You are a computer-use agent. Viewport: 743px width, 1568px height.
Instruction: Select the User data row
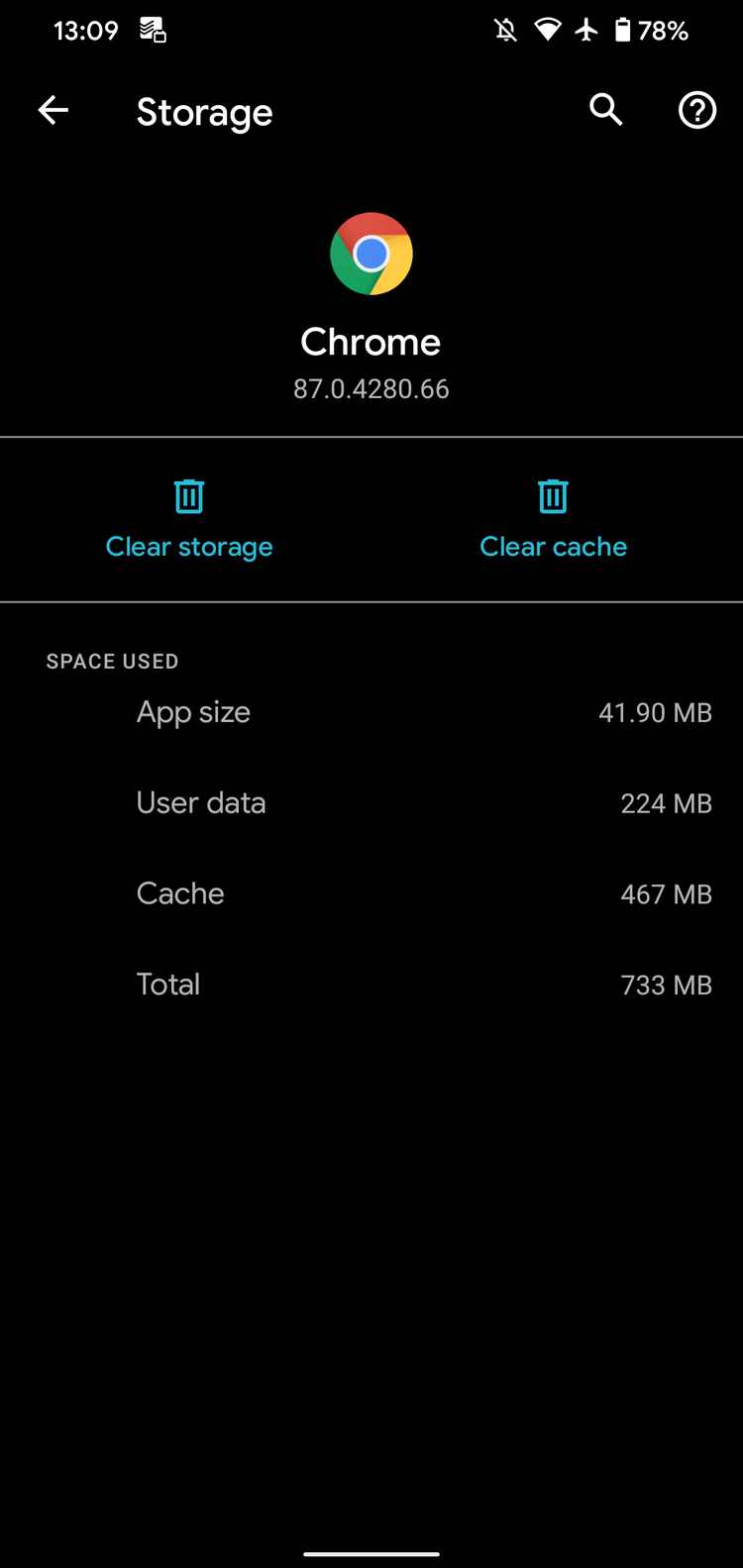[x=371, y=802]
